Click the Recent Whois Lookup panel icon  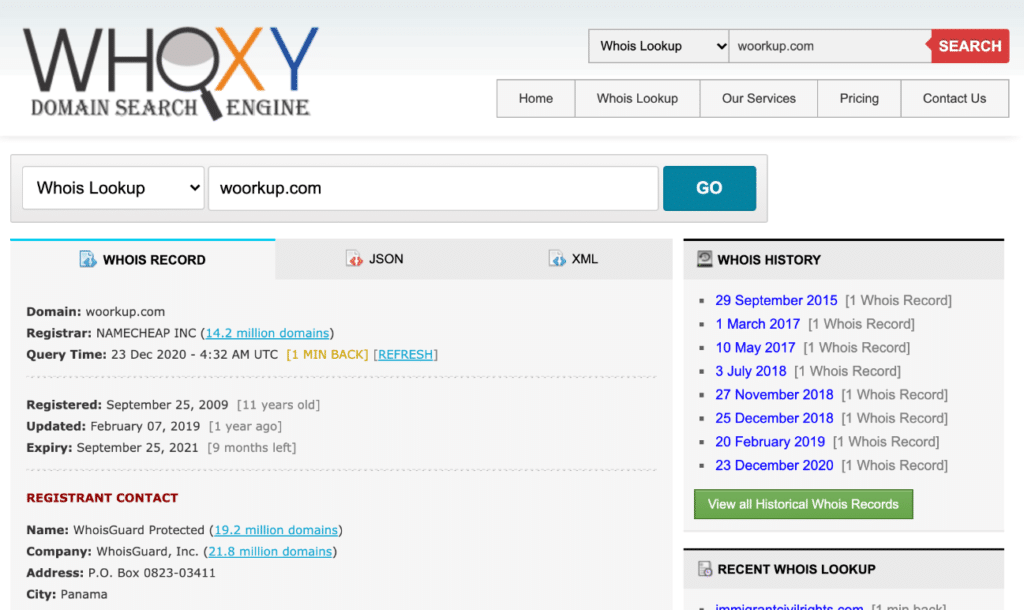point(705,569)
